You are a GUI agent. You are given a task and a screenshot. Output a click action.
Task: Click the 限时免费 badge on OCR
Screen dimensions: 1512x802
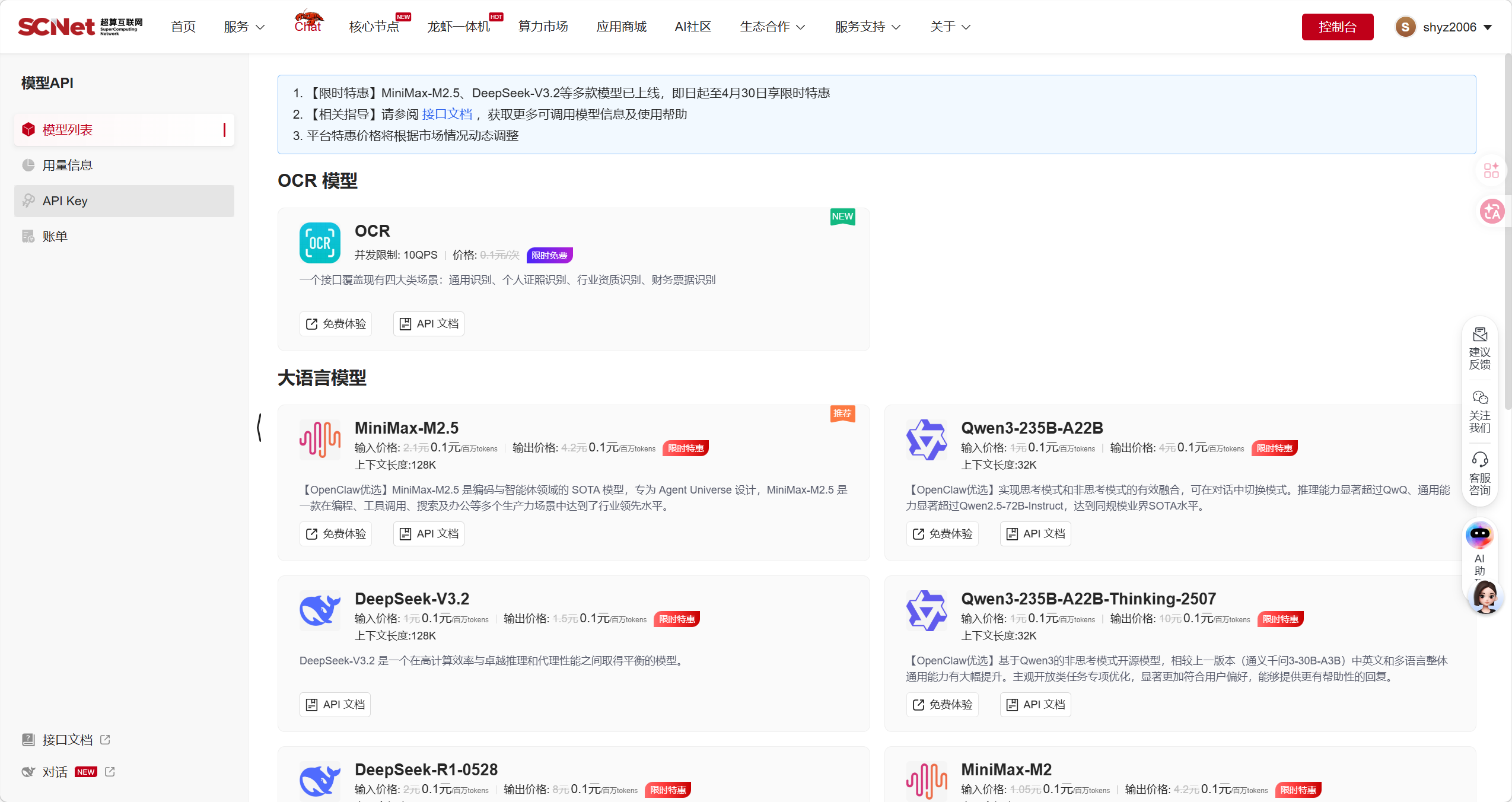pos(549,255)
